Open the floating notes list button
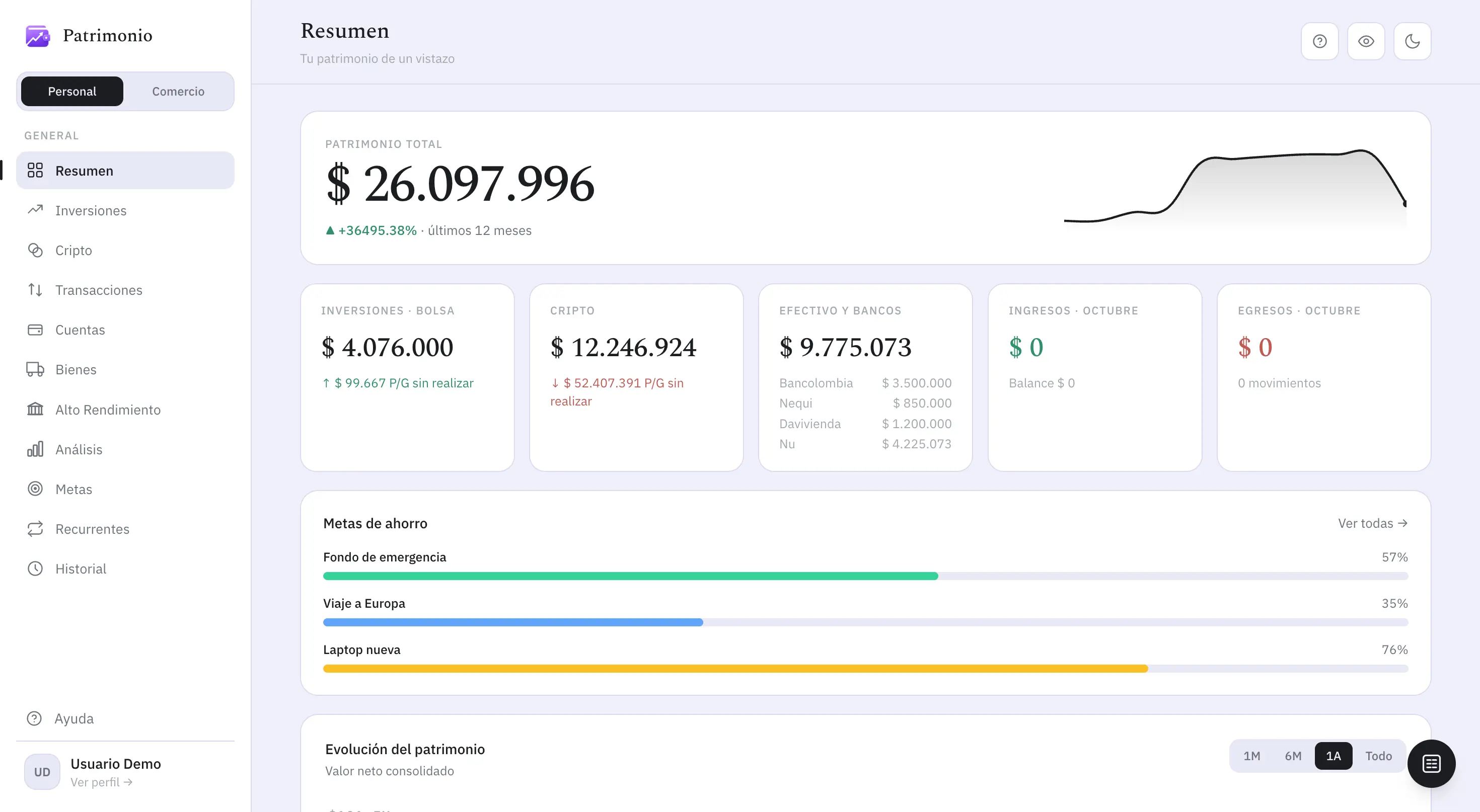This screenshot has width=1480, height=812. pos(1431,763)
